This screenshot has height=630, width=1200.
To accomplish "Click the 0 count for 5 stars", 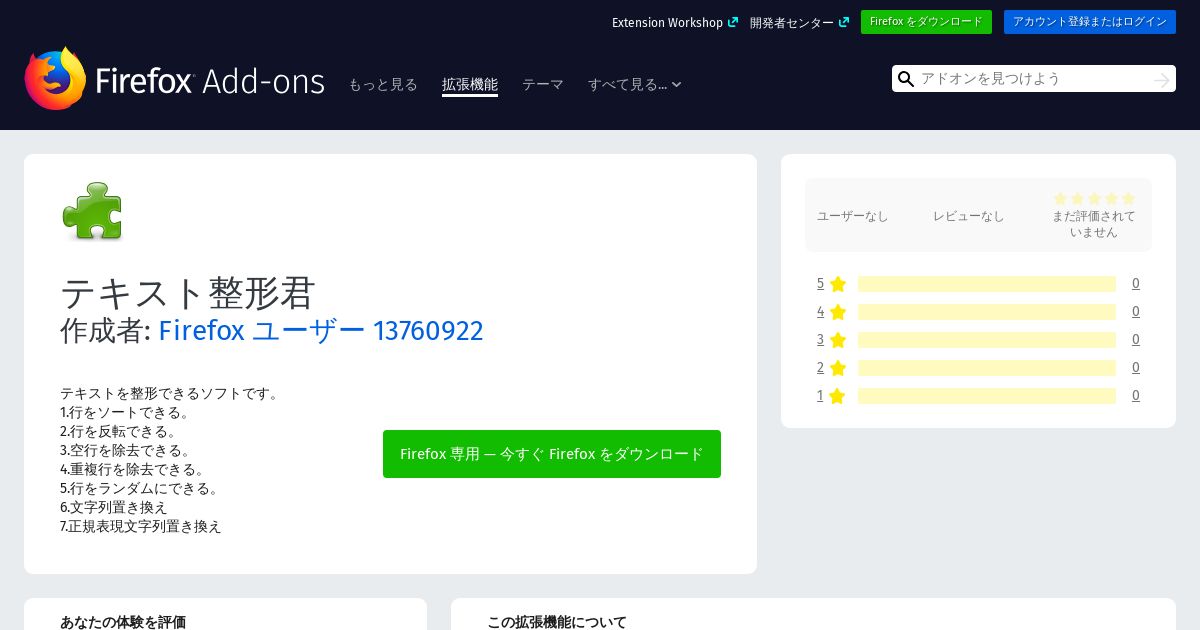I will [x=1136, y=284].
